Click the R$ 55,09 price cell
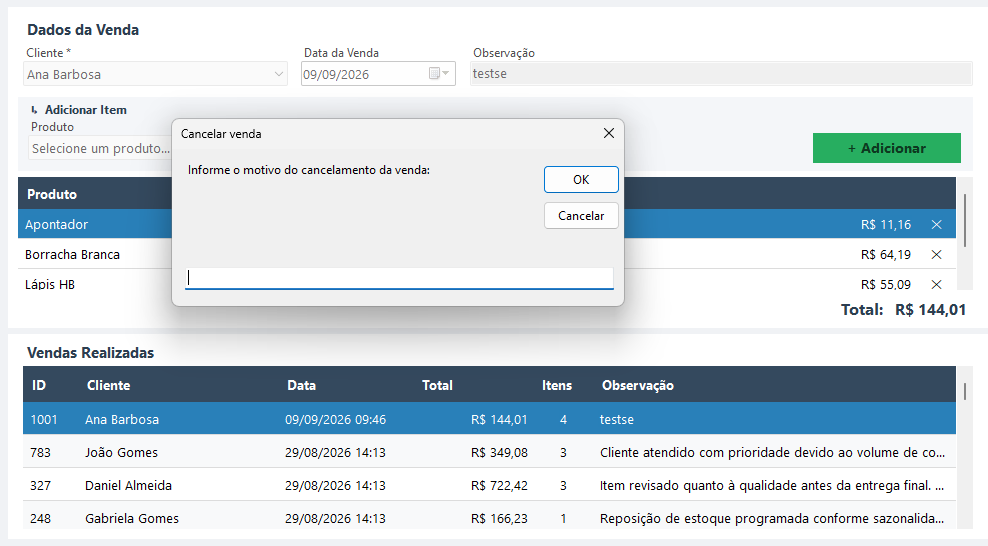Viewport: 988px width, 546px height. tap(885, 284)
